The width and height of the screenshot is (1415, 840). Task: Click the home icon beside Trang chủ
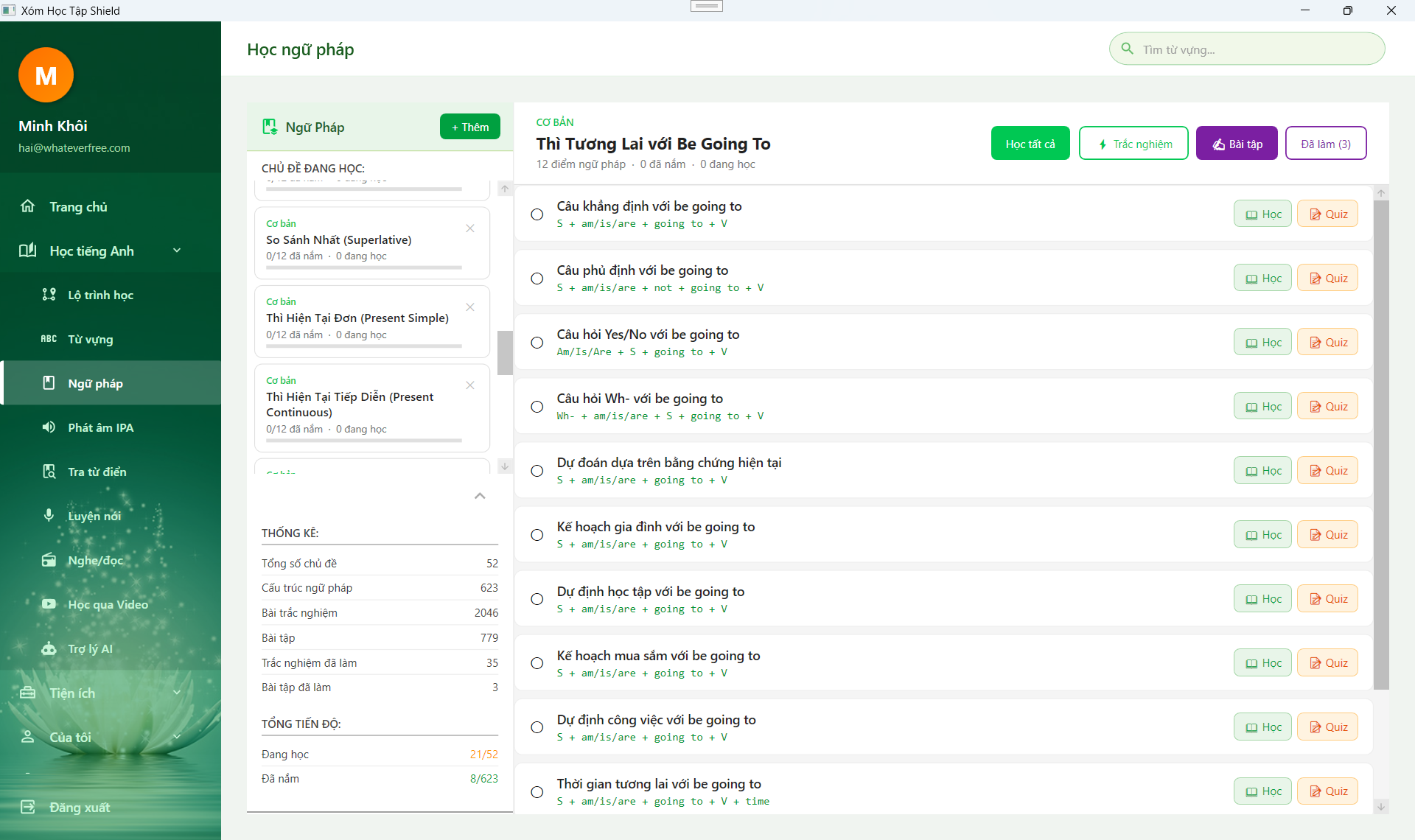coord(28,206)
